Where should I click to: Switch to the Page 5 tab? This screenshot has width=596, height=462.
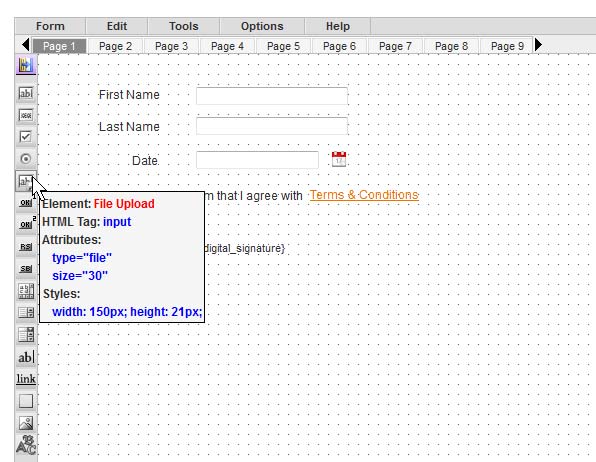tap(283, 46)
